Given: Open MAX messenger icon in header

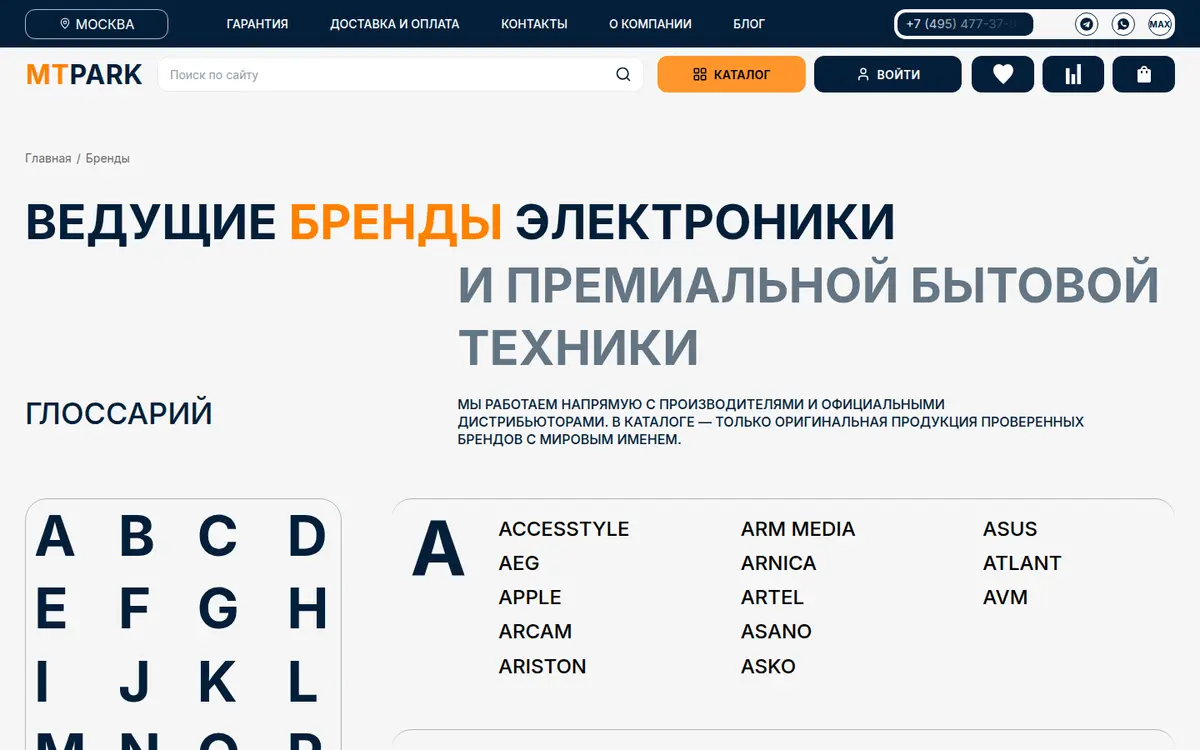Looking at the screenshot, I should click(x=1160, y=24).
